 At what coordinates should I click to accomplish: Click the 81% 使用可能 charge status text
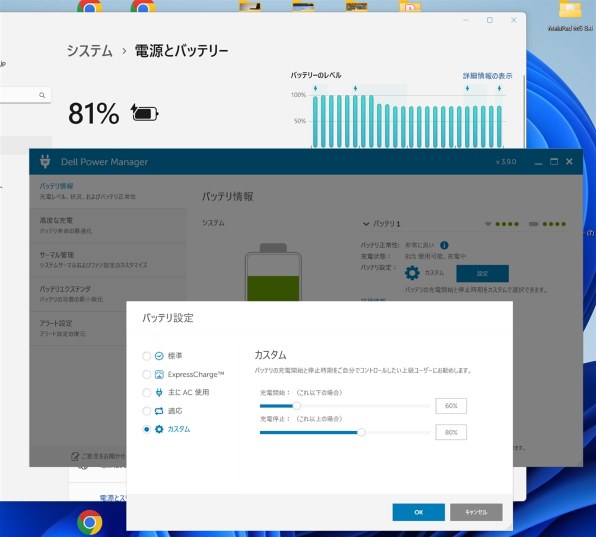point(435,256)
